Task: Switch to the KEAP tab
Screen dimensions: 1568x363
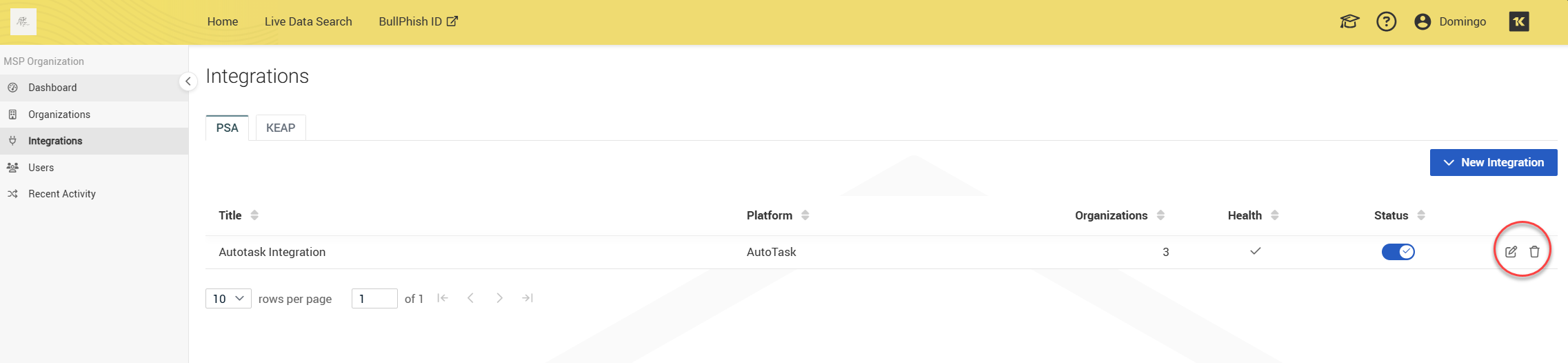Action: coord(281,128)
